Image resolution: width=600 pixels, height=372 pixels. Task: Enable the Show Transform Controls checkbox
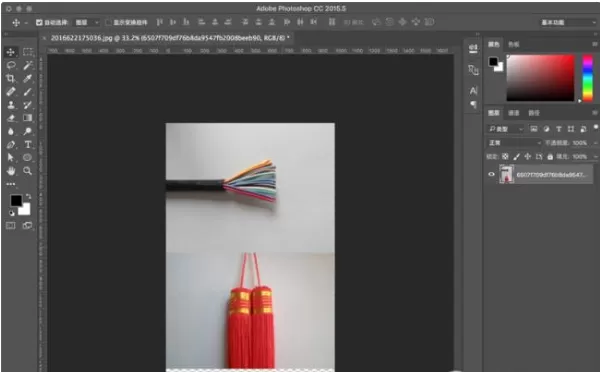(x=108, y=23)
